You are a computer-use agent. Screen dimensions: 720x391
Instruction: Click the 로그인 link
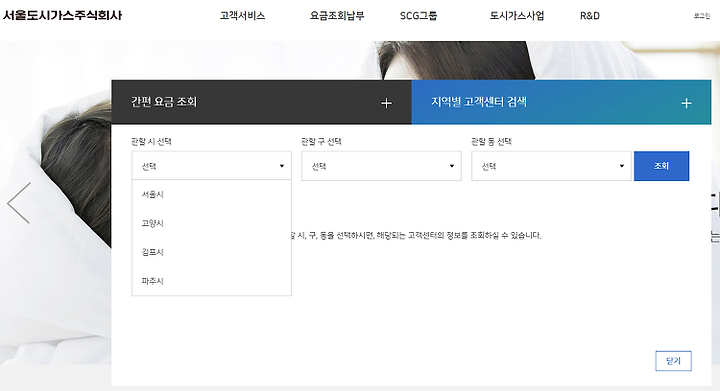702,16
